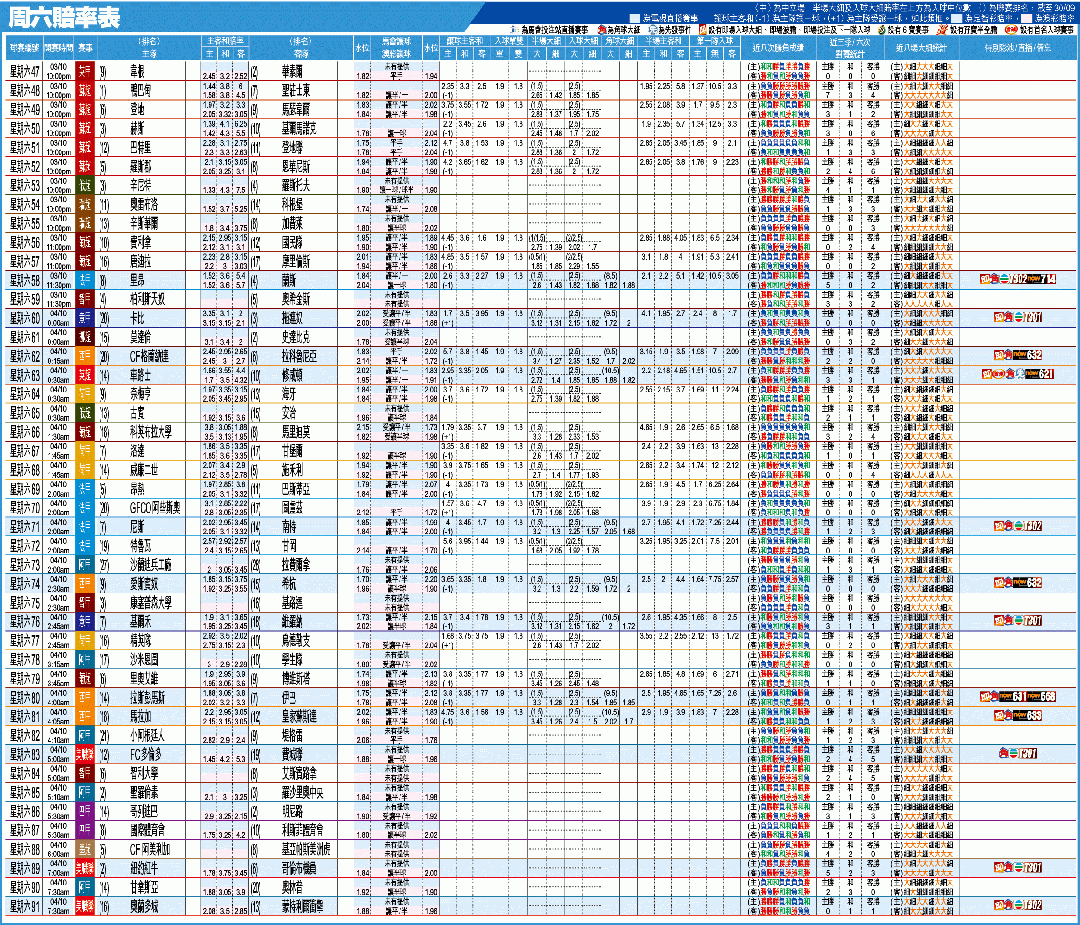This screenshot has width=1080, height=925.
Task: Click the blue league badge in row 星期六58
Action: [x=85, y=280]
